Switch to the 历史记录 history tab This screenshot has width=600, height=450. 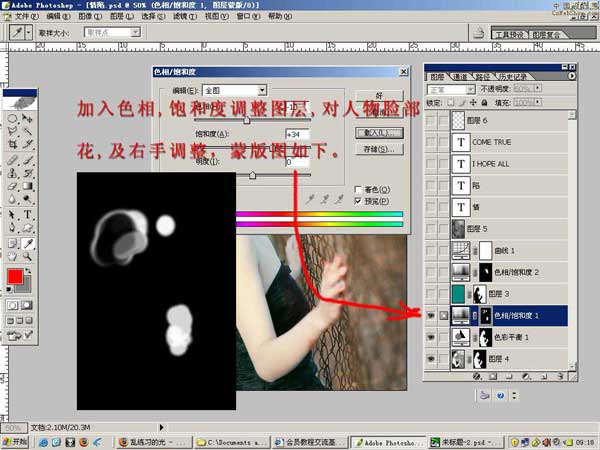click(x=512, y=77)
